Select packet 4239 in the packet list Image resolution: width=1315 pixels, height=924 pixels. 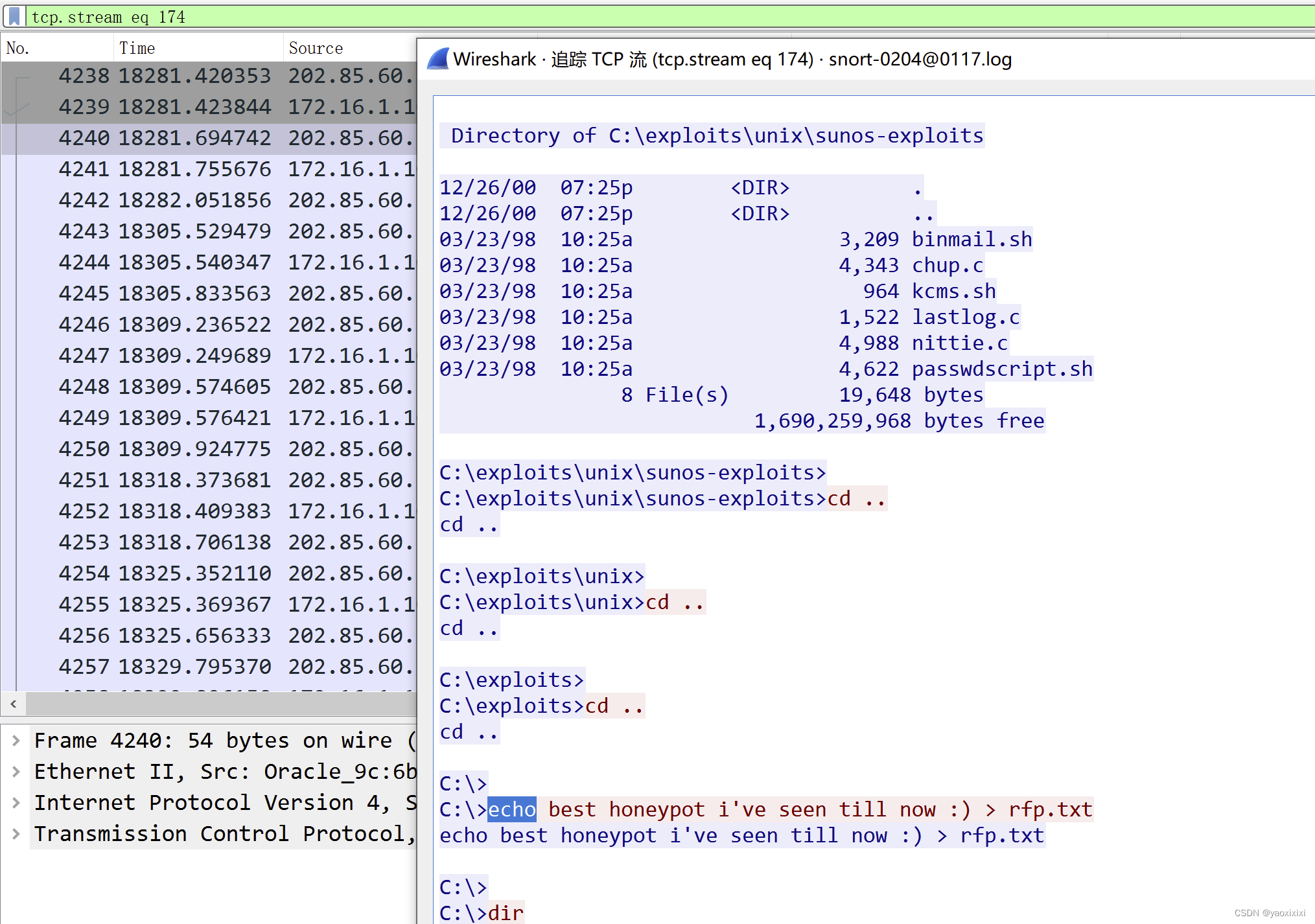pyautogui.click(x=209, y=107)
